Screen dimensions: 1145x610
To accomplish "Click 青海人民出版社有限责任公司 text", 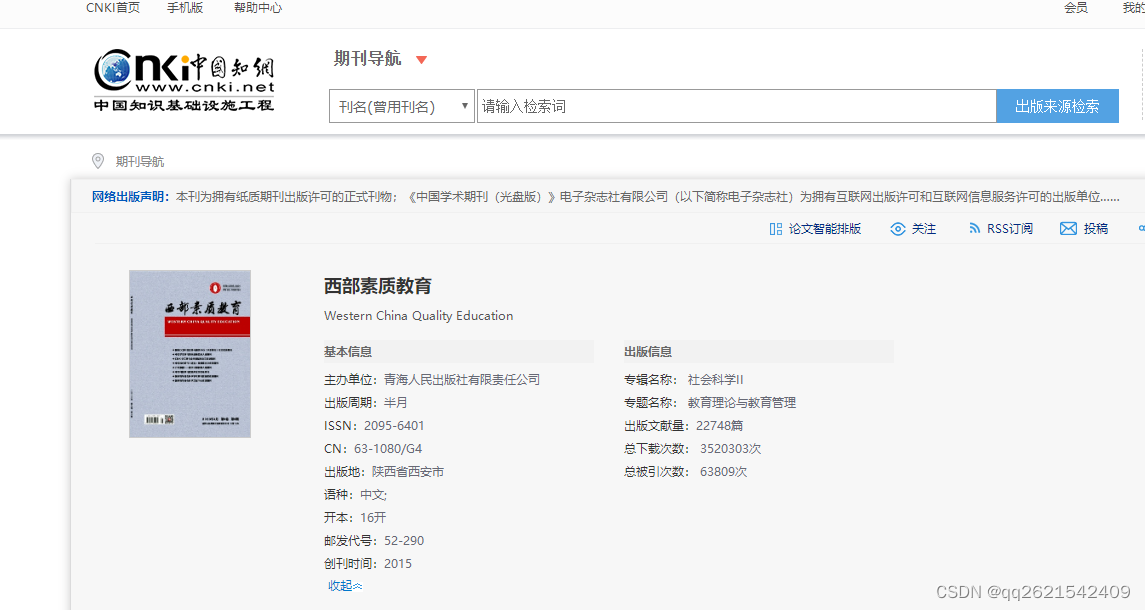I will pyautogui.click(x=462, y=380).
